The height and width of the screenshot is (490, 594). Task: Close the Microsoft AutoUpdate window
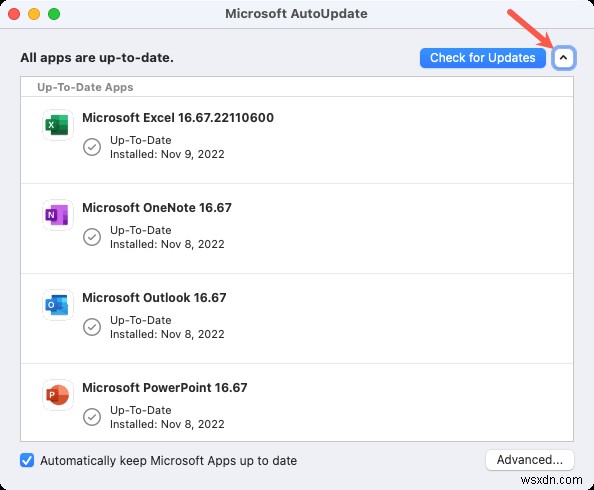(14, 14)
